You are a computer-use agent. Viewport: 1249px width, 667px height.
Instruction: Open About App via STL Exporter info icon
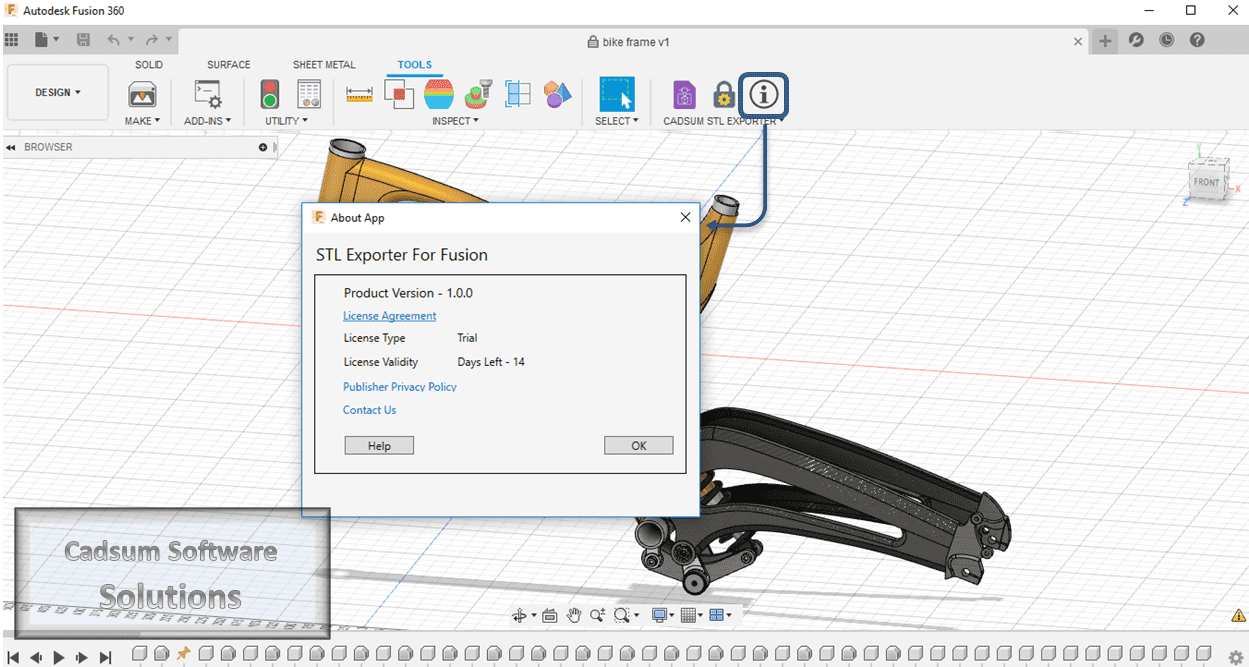click(x=763, y=95)
